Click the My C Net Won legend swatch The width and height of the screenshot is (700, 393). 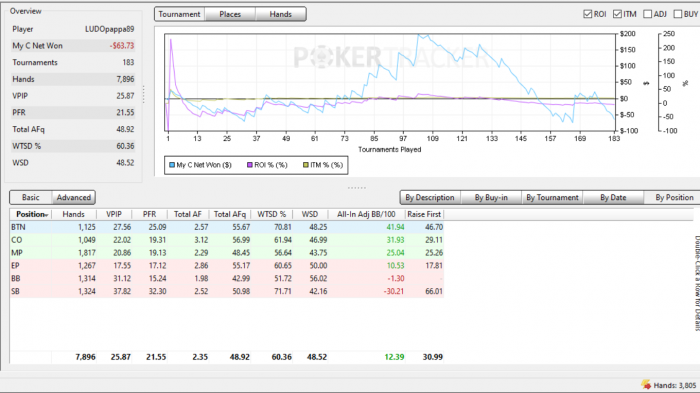172,165
